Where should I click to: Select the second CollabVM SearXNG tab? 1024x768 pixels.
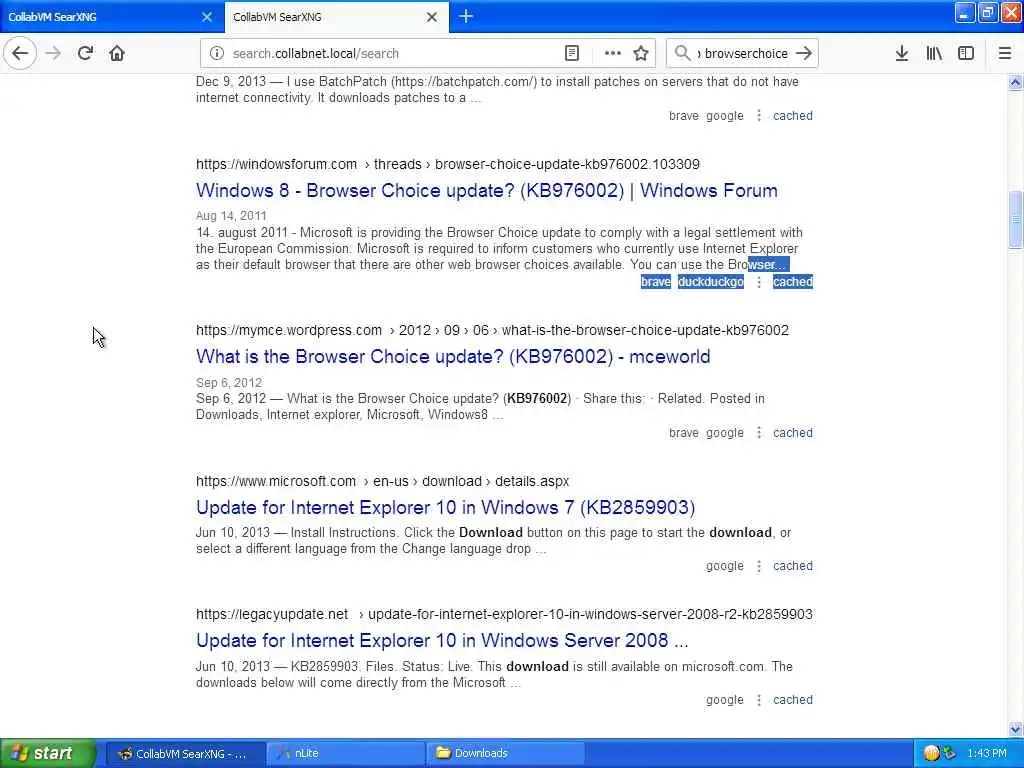coord(327,17)
